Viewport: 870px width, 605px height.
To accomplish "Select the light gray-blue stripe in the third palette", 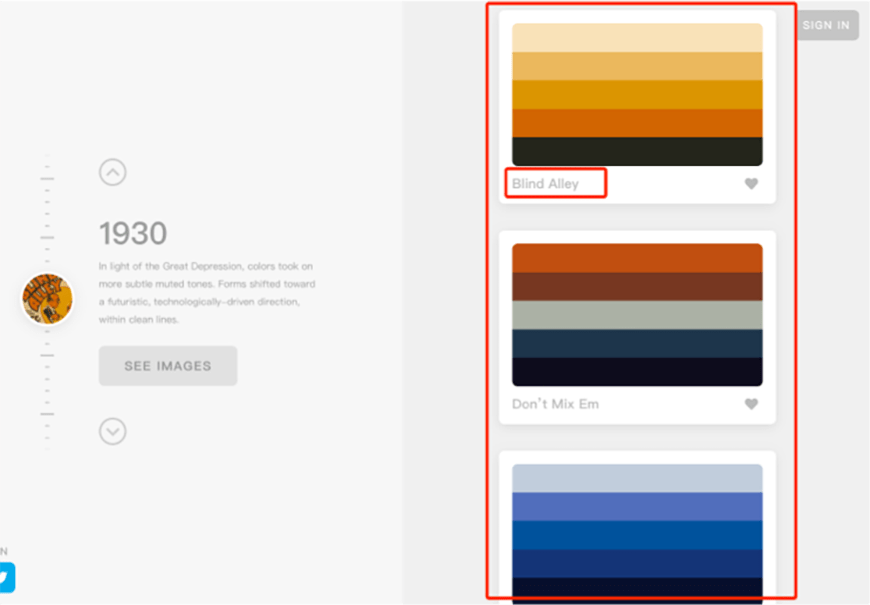I will 637,478.
